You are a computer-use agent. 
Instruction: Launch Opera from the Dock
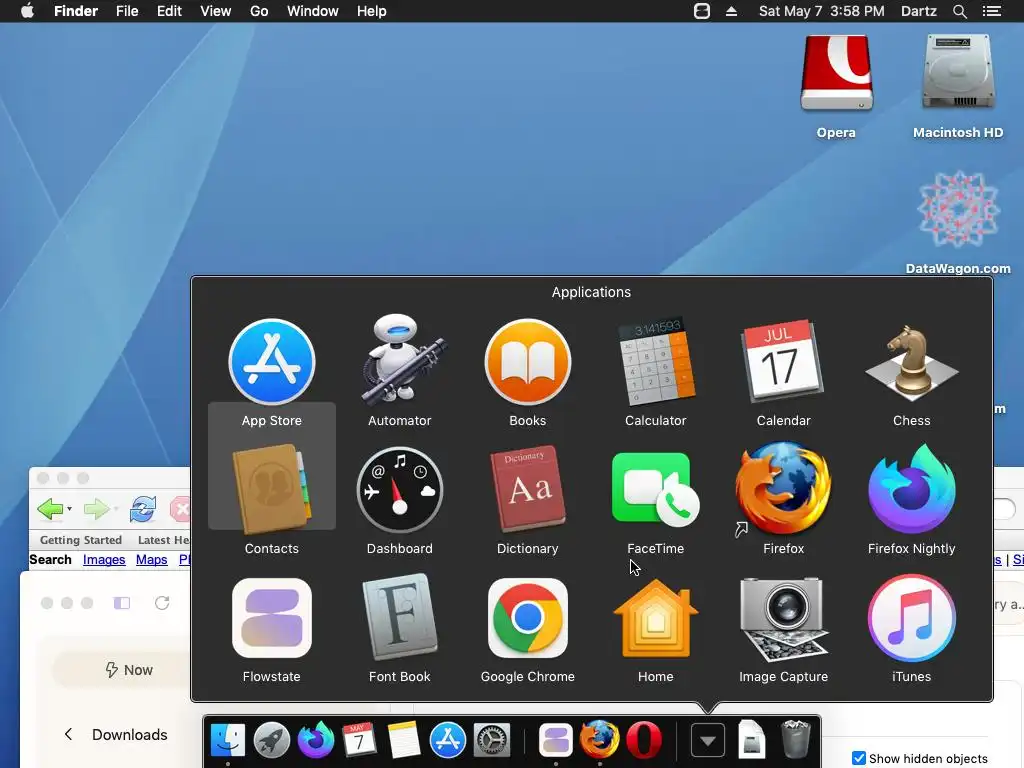coord(643,740)
